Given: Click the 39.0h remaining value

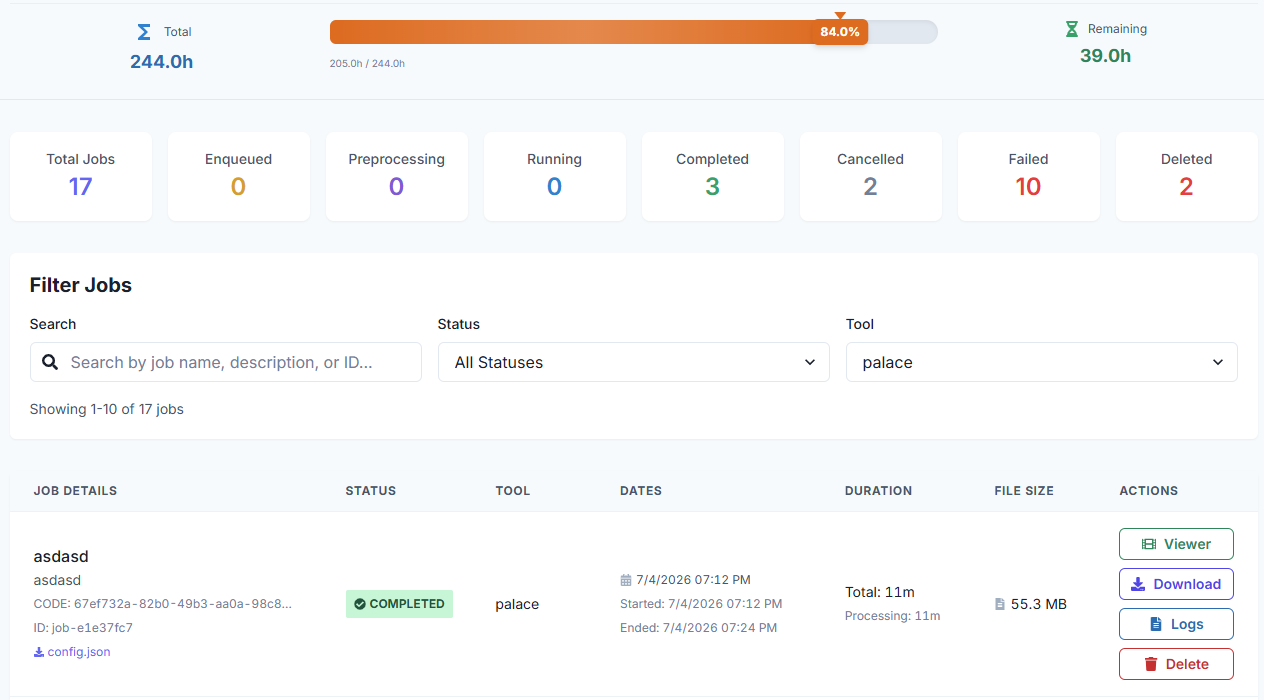Looking at the screenshot, I should pos(1105,56).
